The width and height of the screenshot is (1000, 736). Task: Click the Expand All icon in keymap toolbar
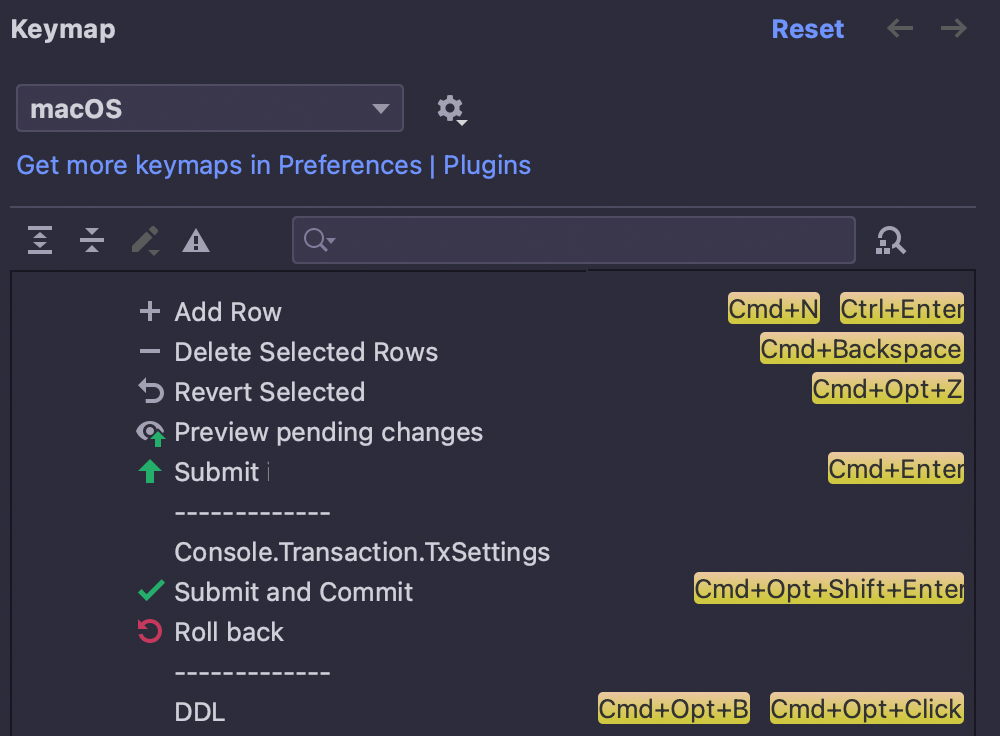pyautogui.click(x=40, y=240)
